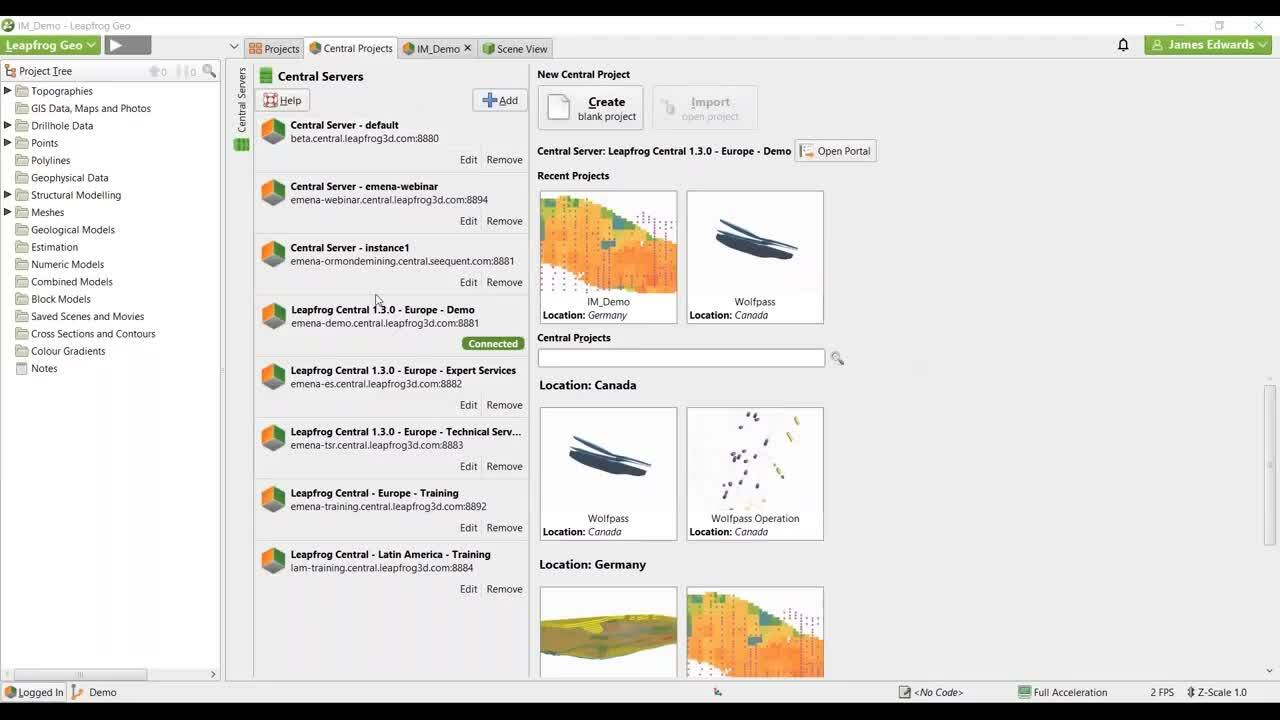Click the Central Projects search magnifier

[837, 358]
